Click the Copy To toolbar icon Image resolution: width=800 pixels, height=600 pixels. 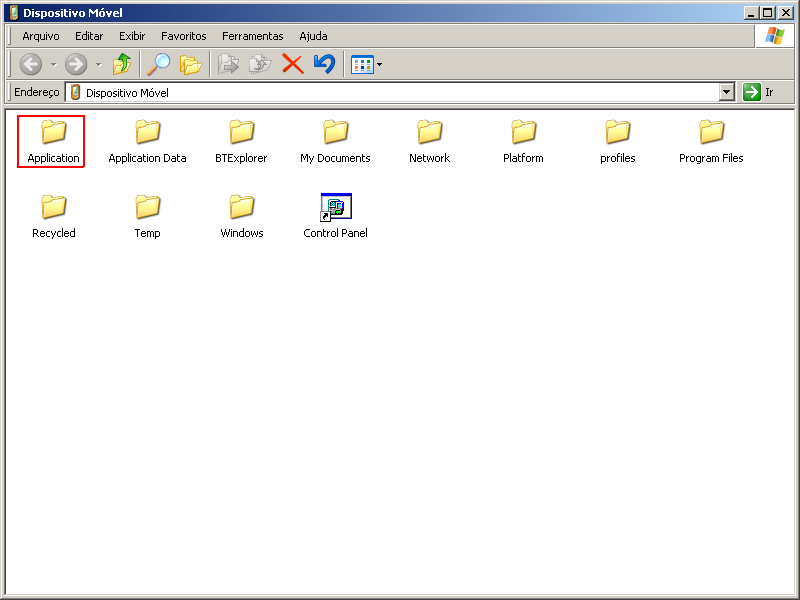coord(260,64)
